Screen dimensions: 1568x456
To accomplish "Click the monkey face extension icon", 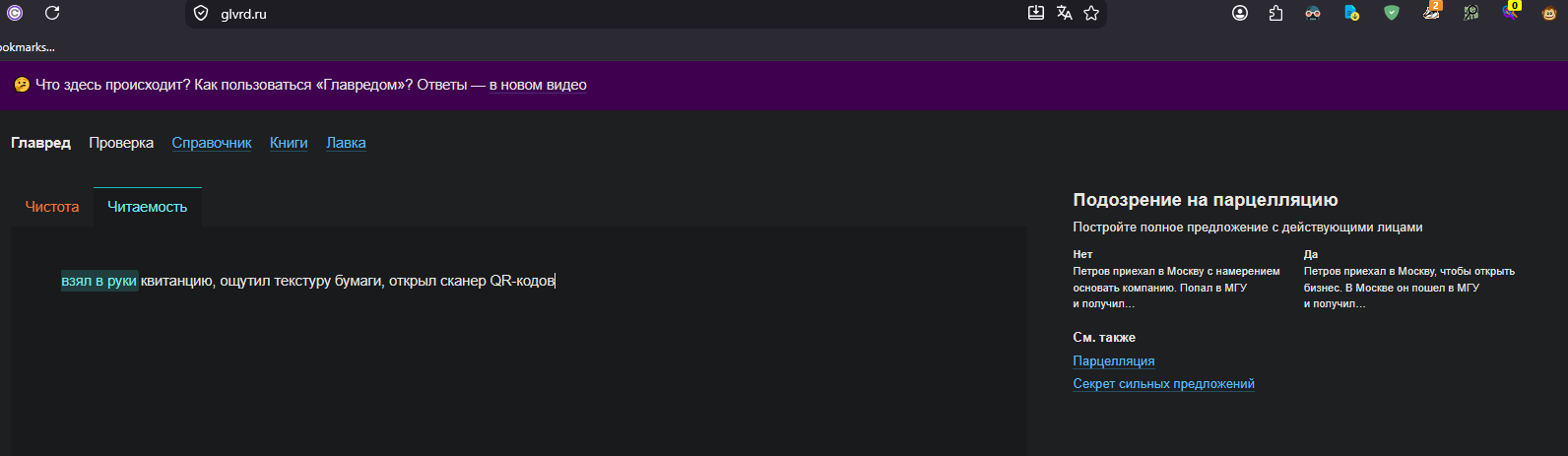I will coord(1549,13).
